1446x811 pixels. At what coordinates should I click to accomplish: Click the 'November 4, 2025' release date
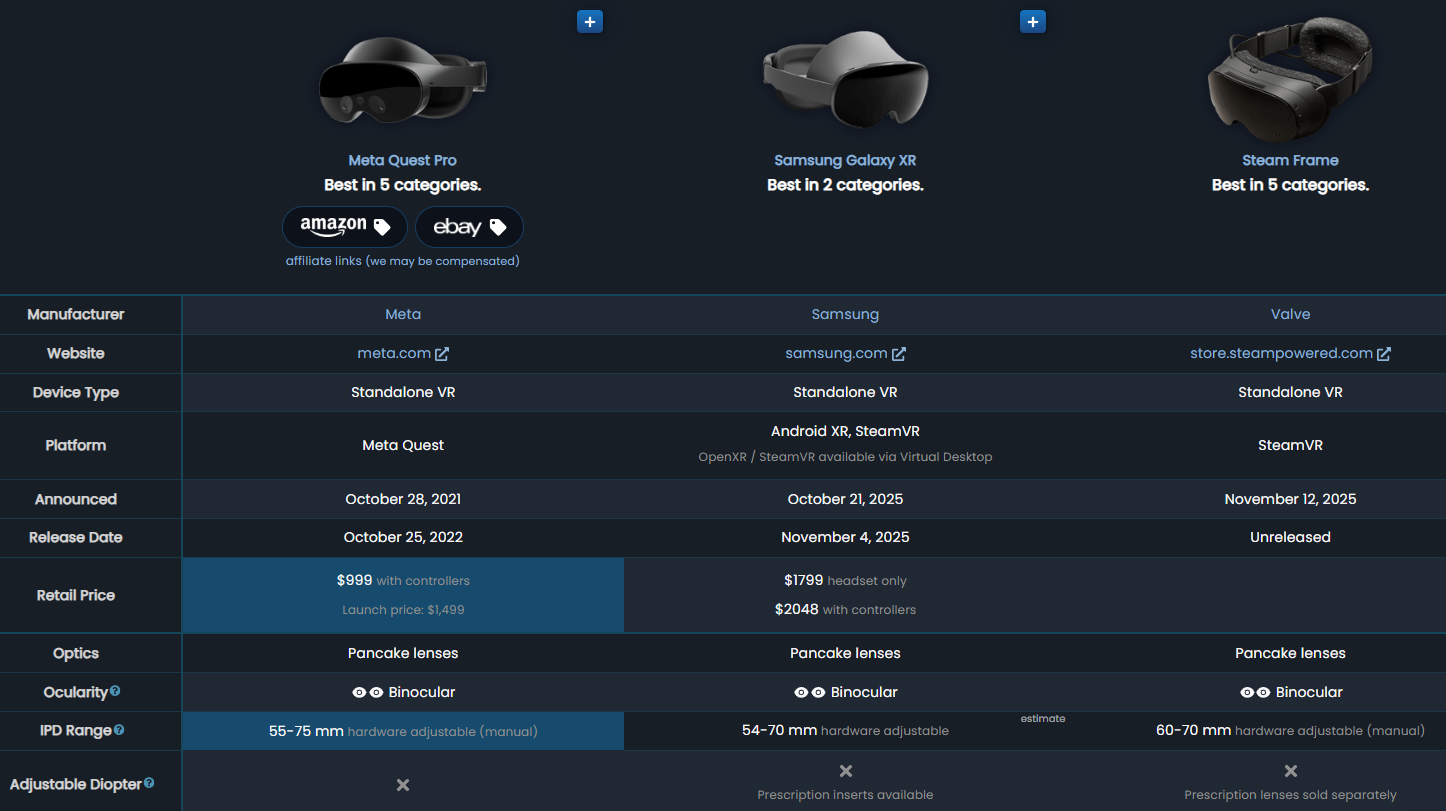pos(845,537)
